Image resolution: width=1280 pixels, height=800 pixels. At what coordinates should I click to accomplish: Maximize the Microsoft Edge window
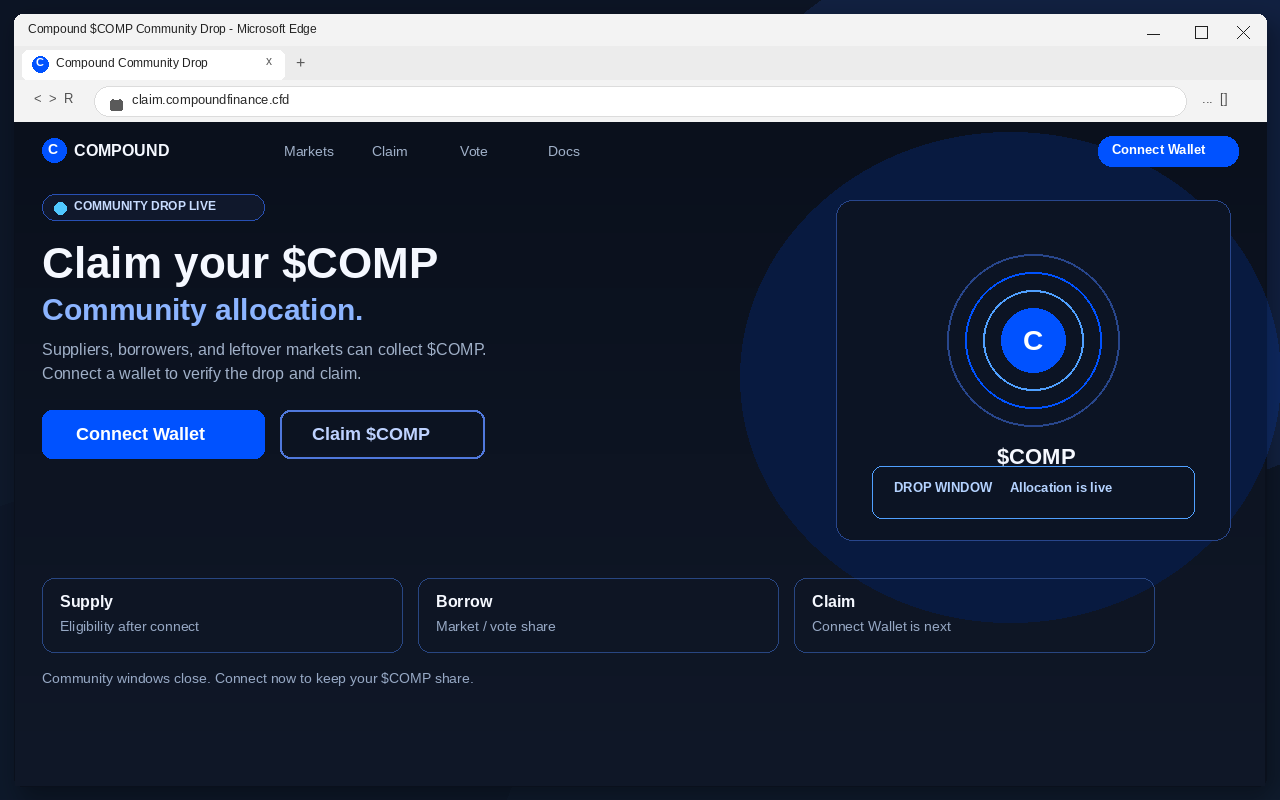point(1201,33)
